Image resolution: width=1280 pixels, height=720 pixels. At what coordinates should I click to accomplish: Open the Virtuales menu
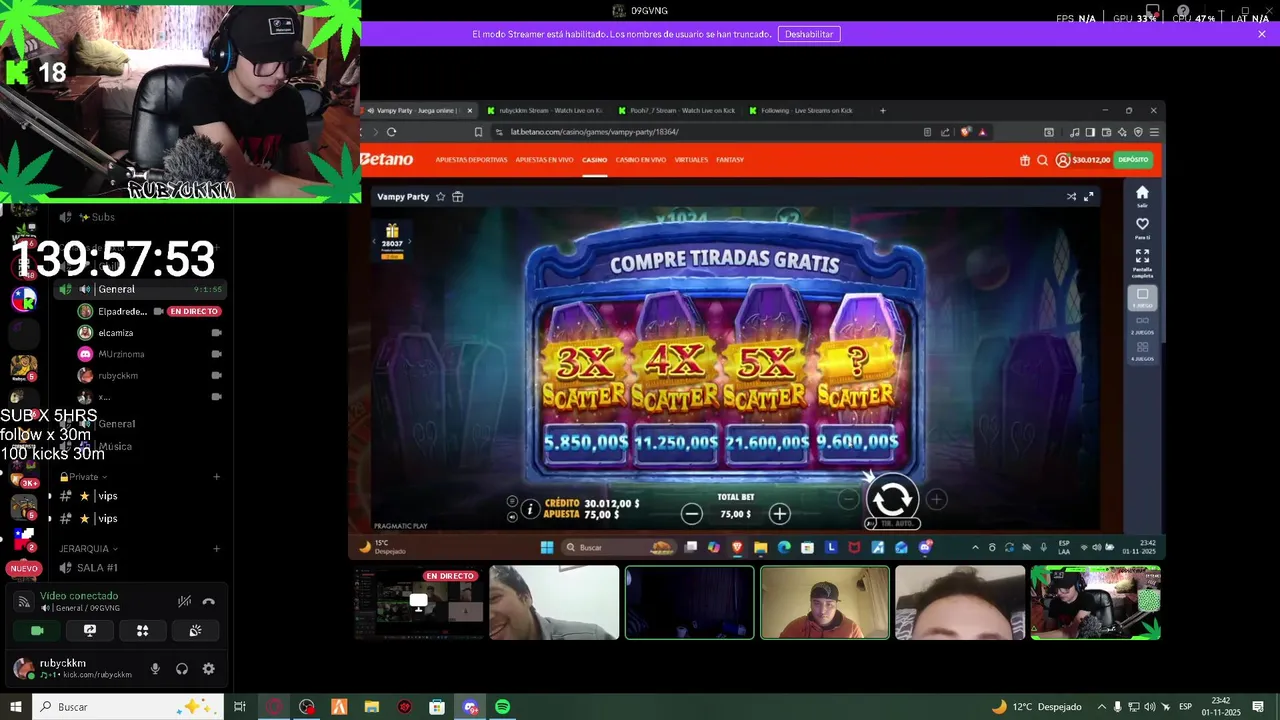(x=691, y=160)
